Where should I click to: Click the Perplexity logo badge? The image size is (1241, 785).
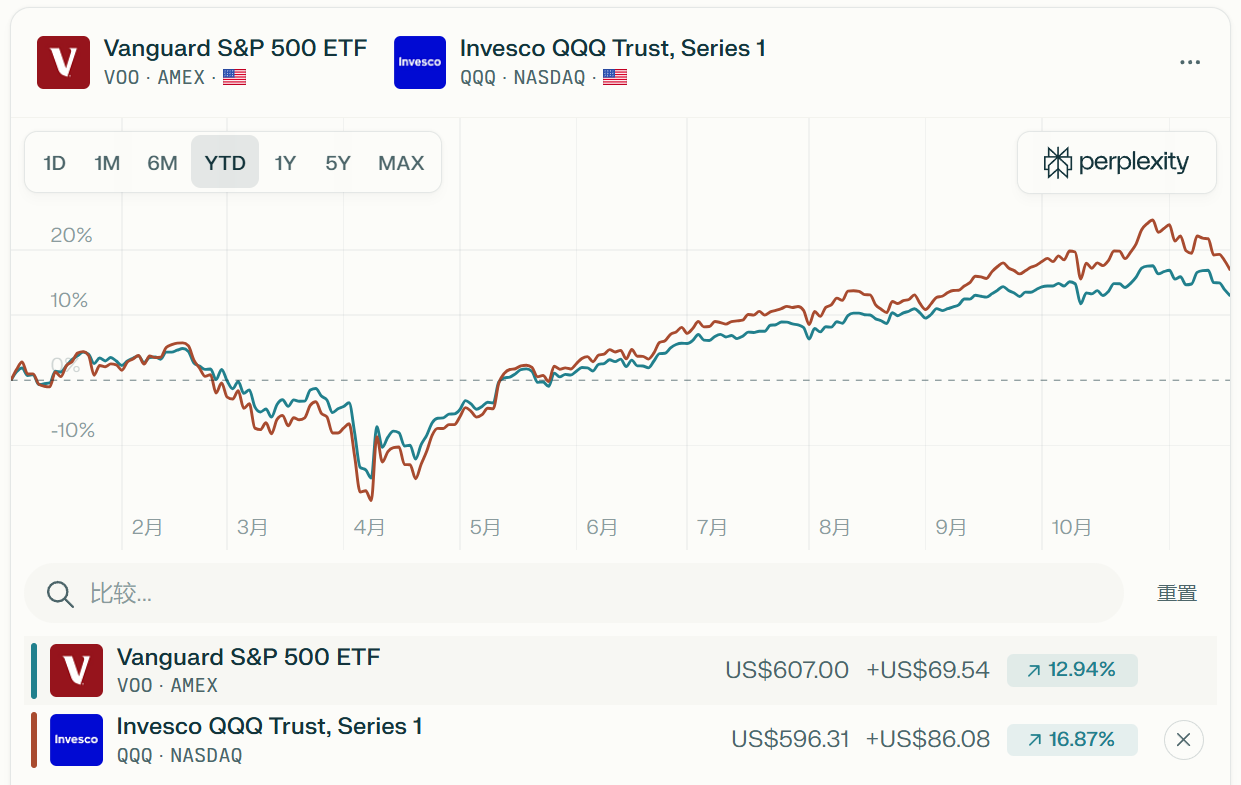1116,162
